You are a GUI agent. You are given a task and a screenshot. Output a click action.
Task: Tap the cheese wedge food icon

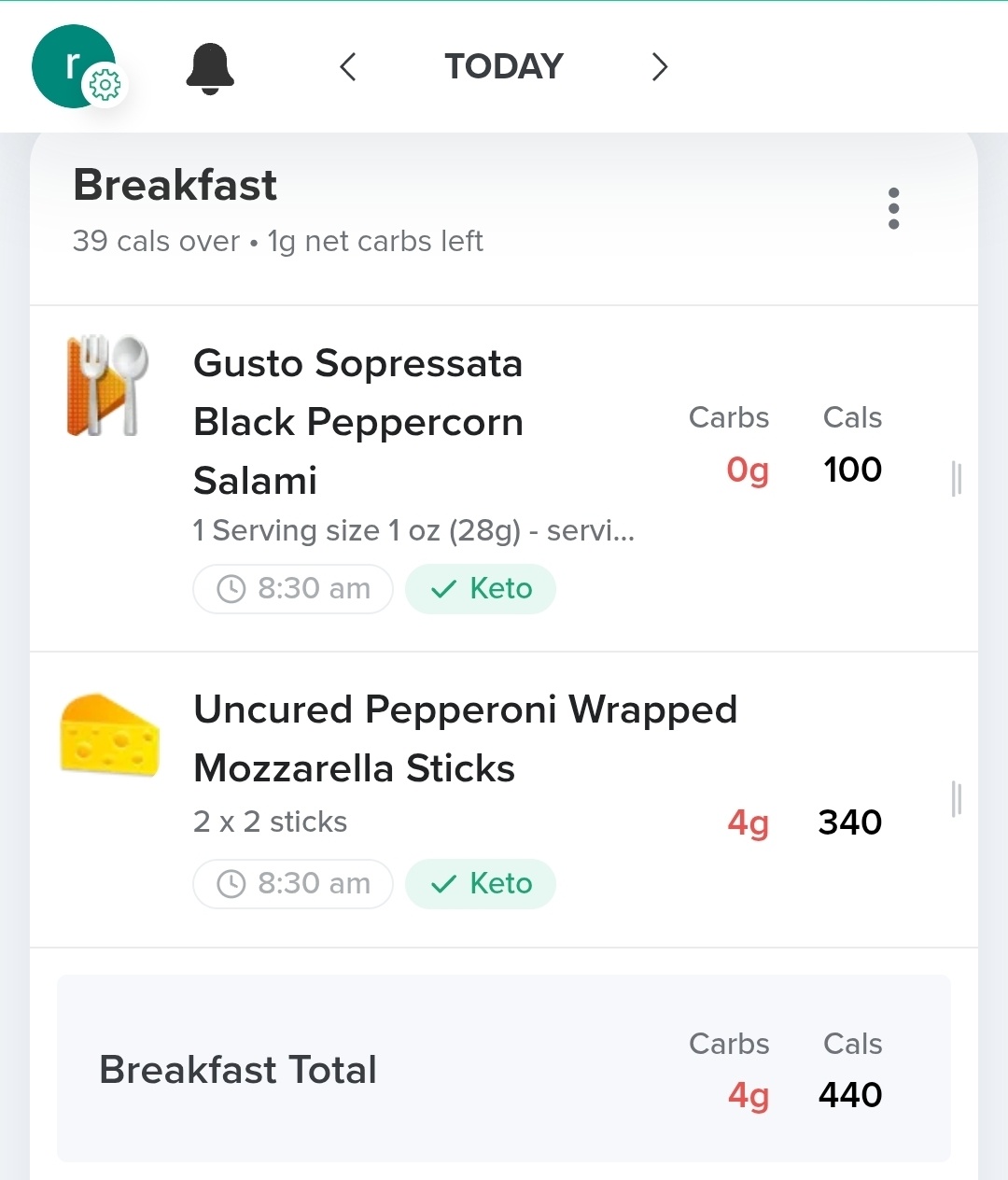coord(109,735)
